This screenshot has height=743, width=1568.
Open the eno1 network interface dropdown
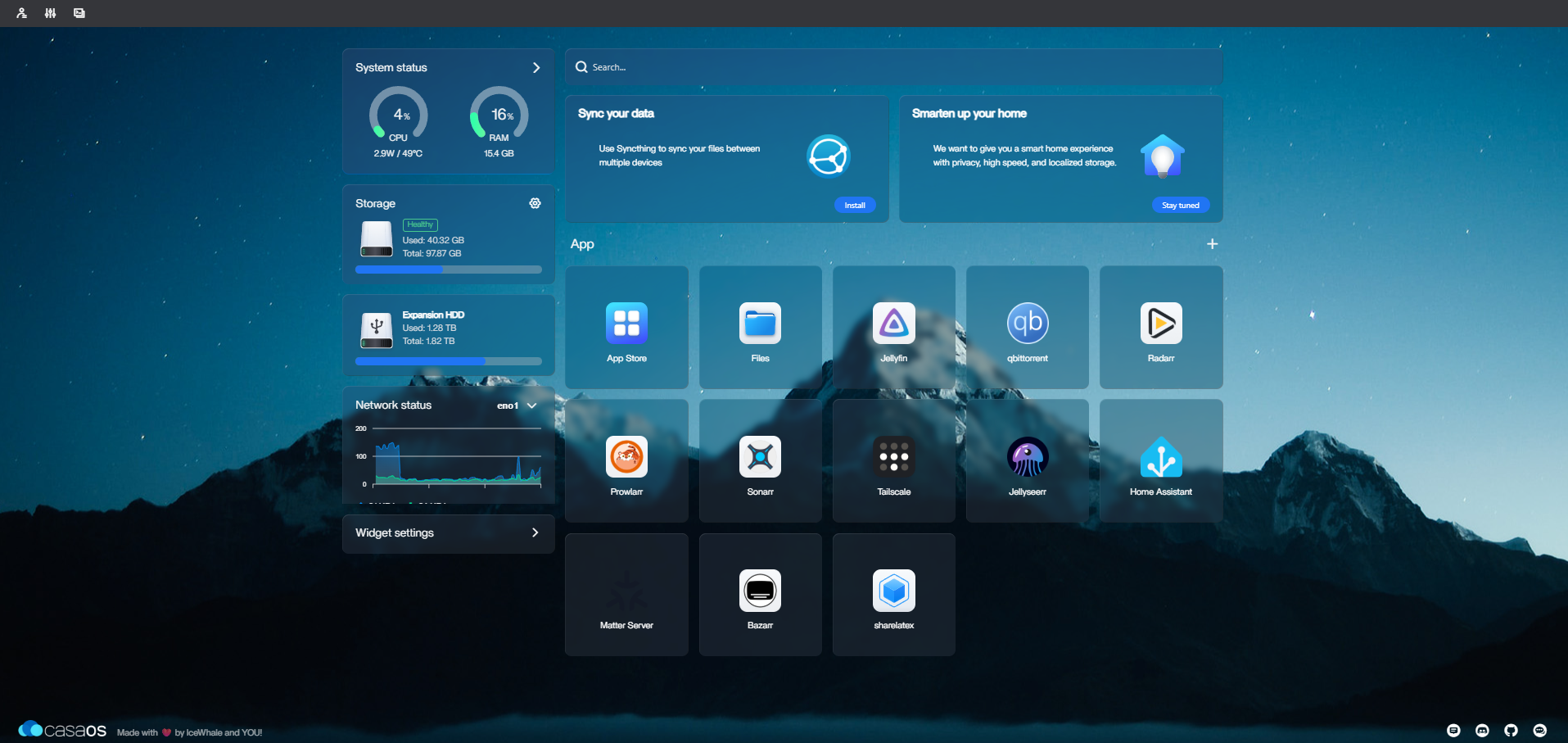point(517,405)
